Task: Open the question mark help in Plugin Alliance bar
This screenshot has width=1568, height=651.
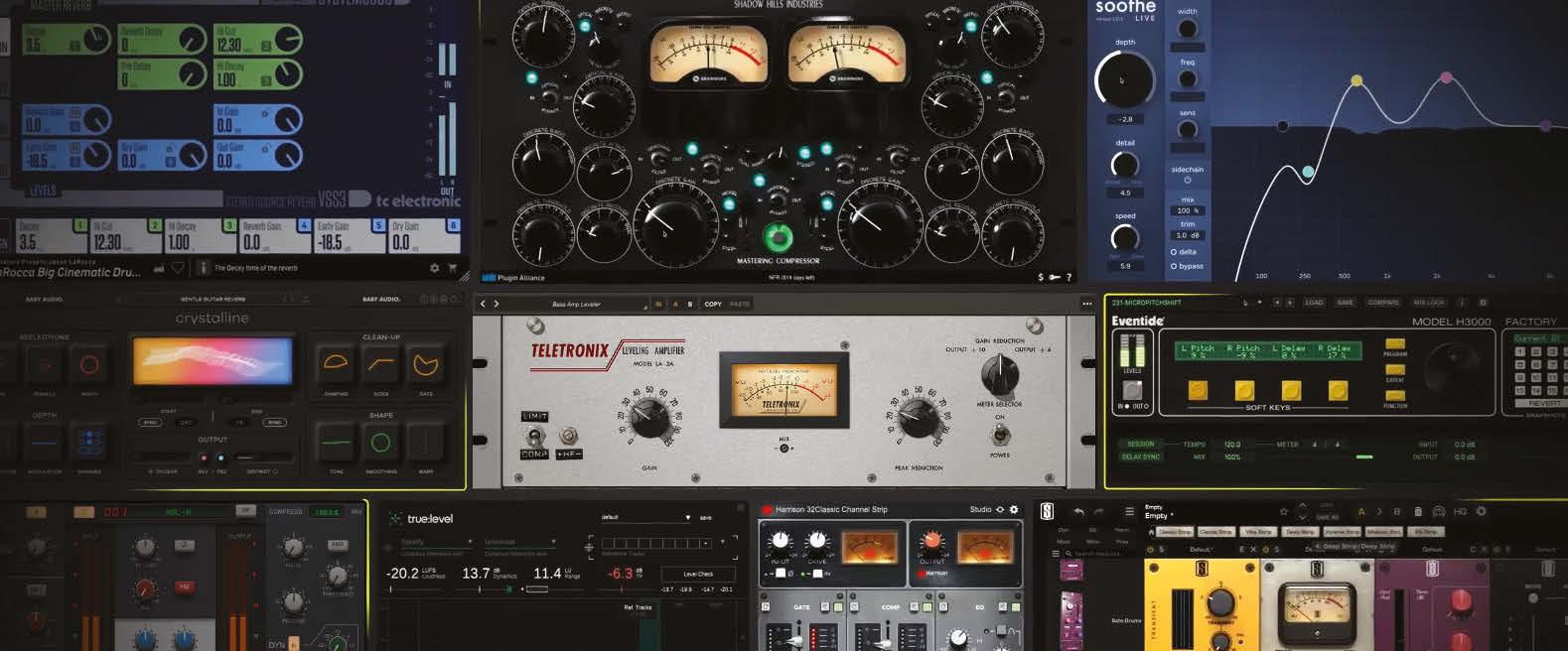Action: pos(1069,278)
